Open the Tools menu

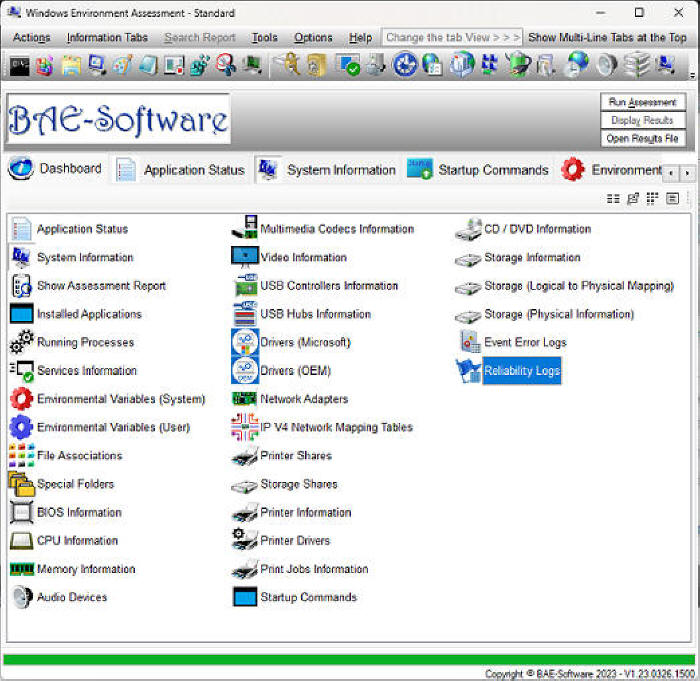(x=265, y=38)
